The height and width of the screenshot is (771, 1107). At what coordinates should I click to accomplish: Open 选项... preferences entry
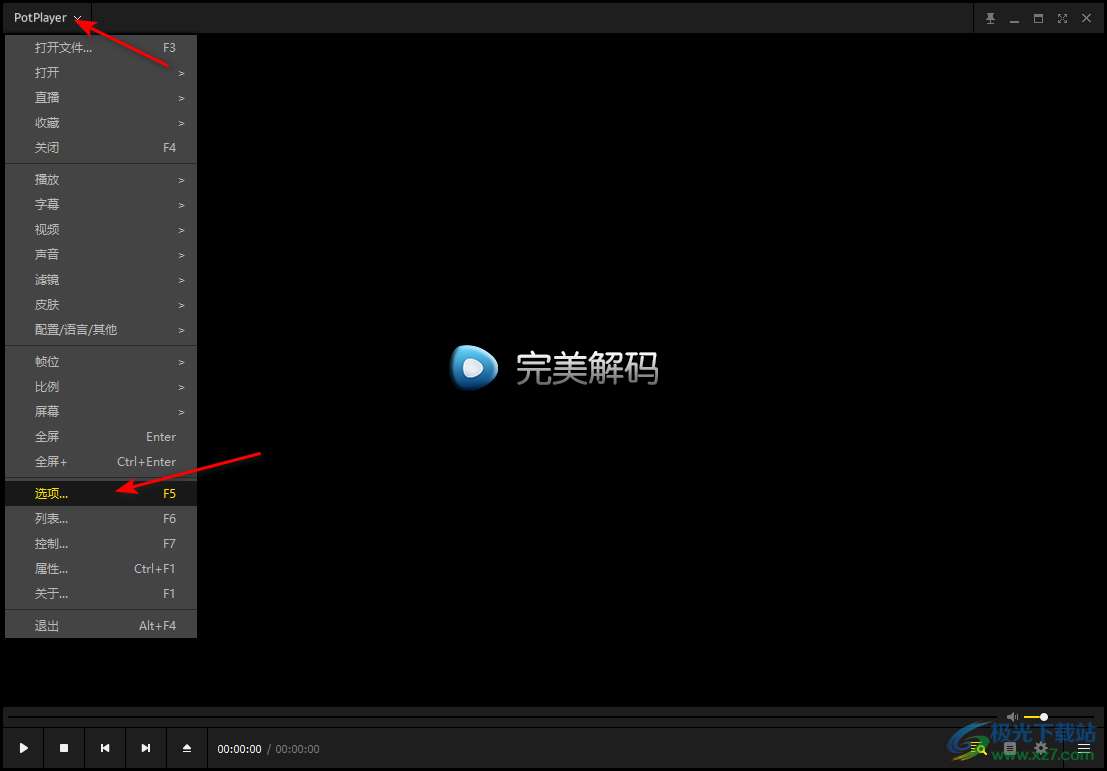[x=101, y=494]
